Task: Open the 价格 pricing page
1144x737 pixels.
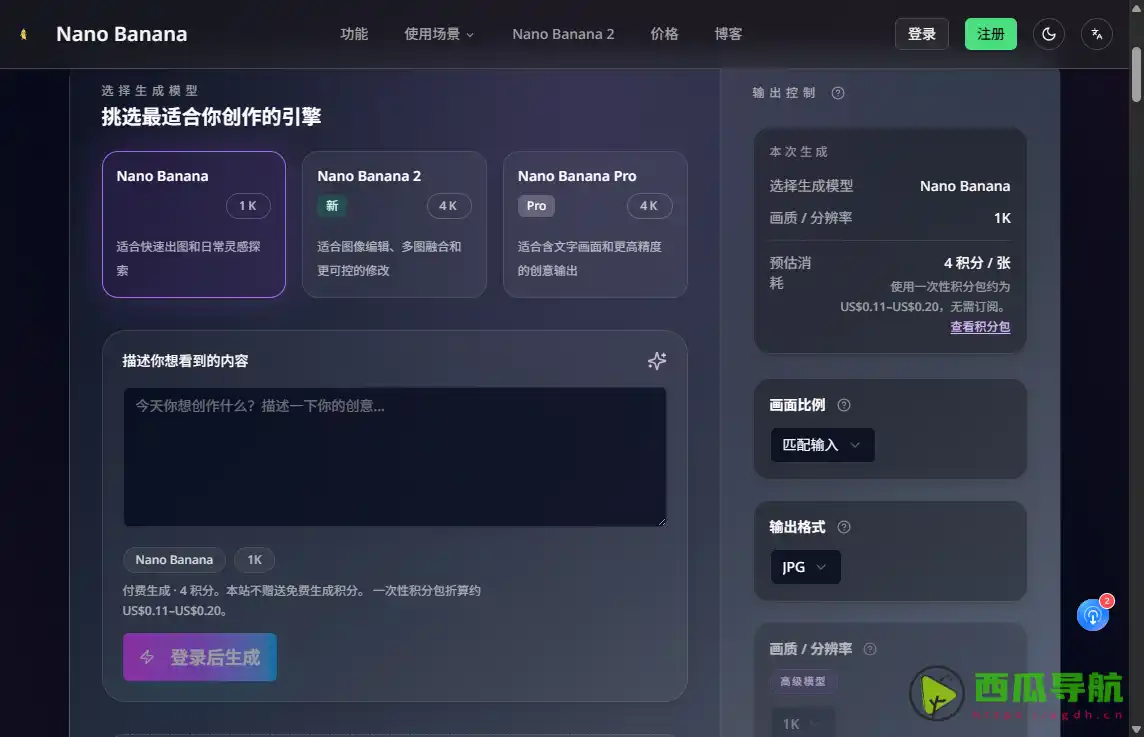Action: (664, 34)
